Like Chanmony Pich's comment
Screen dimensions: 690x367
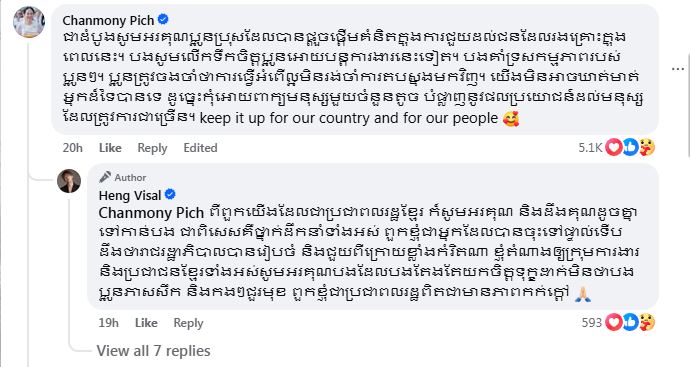(110, 148)
